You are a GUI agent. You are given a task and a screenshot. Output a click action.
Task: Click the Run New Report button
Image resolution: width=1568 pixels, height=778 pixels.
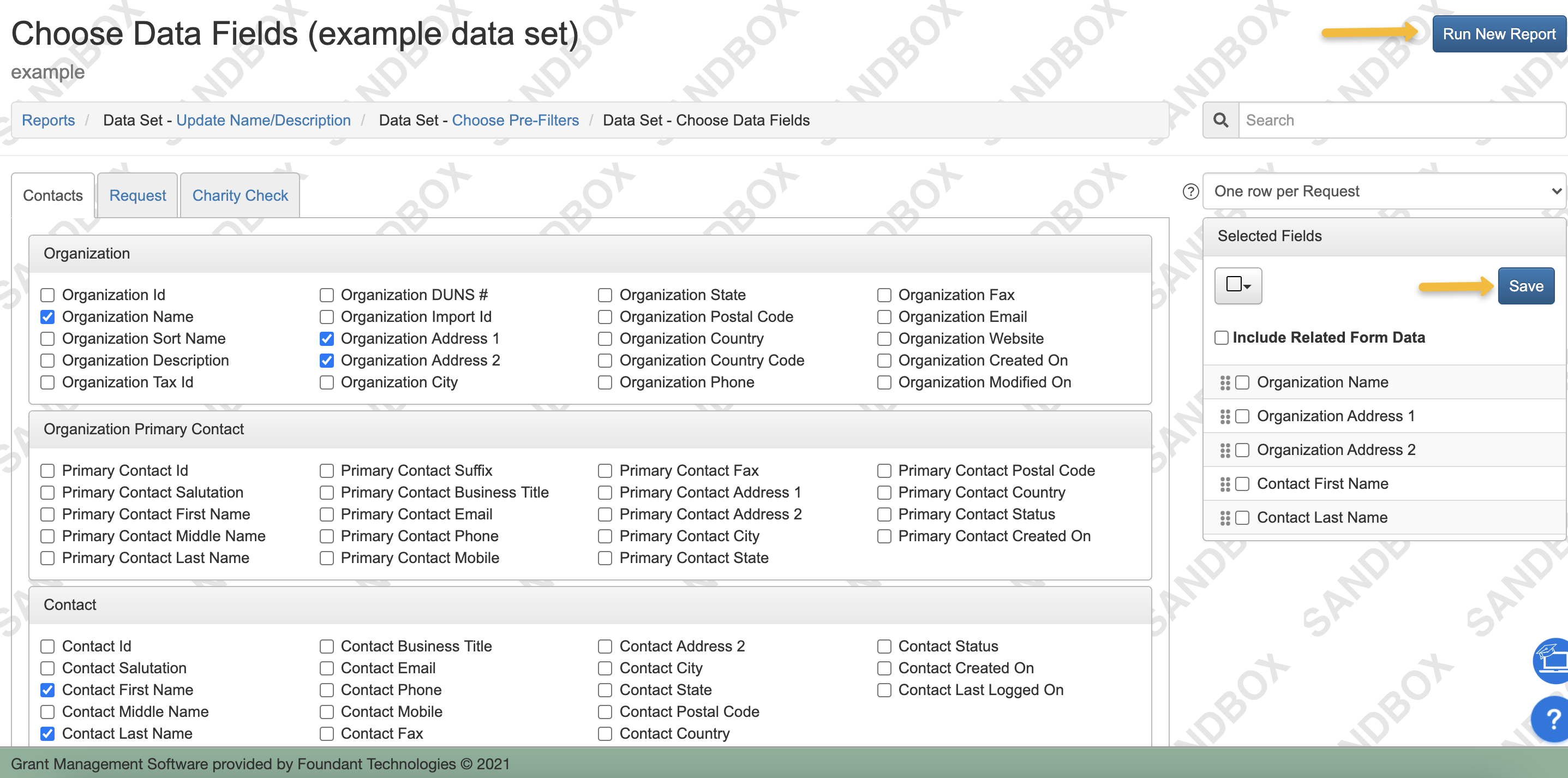click(x=1499, y=34)
